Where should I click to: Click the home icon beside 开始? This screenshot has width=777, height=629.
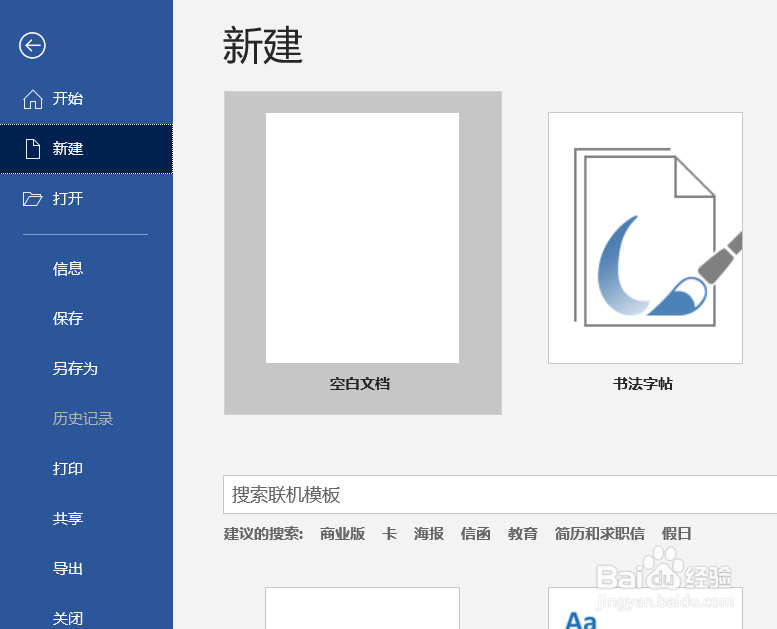coord(33,99)
